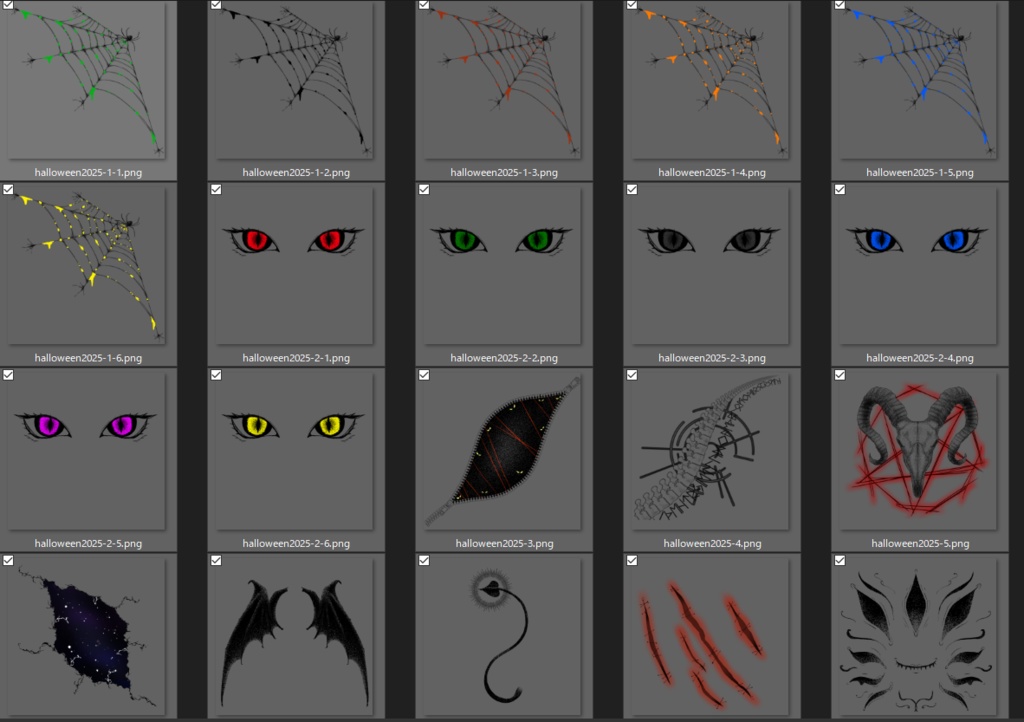Screen dimensions: 1024x722
Task: Toggle the checkbox for halloween2025-1-3.png
Action: point(424,5)
